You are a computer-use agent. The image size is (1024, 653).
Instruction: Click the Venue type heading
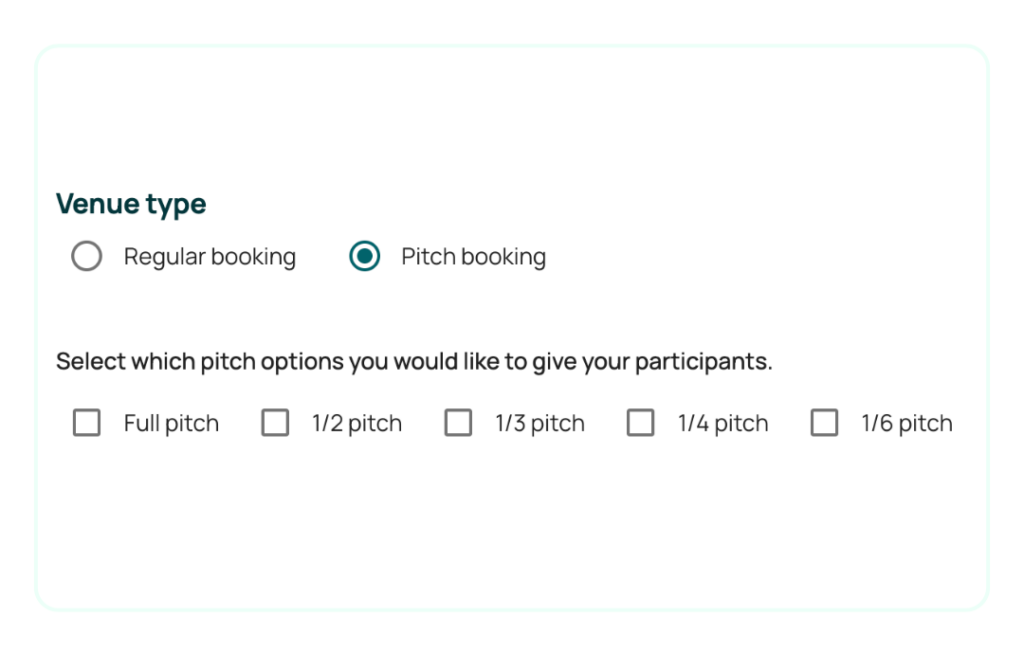click(x=131, y=204)
